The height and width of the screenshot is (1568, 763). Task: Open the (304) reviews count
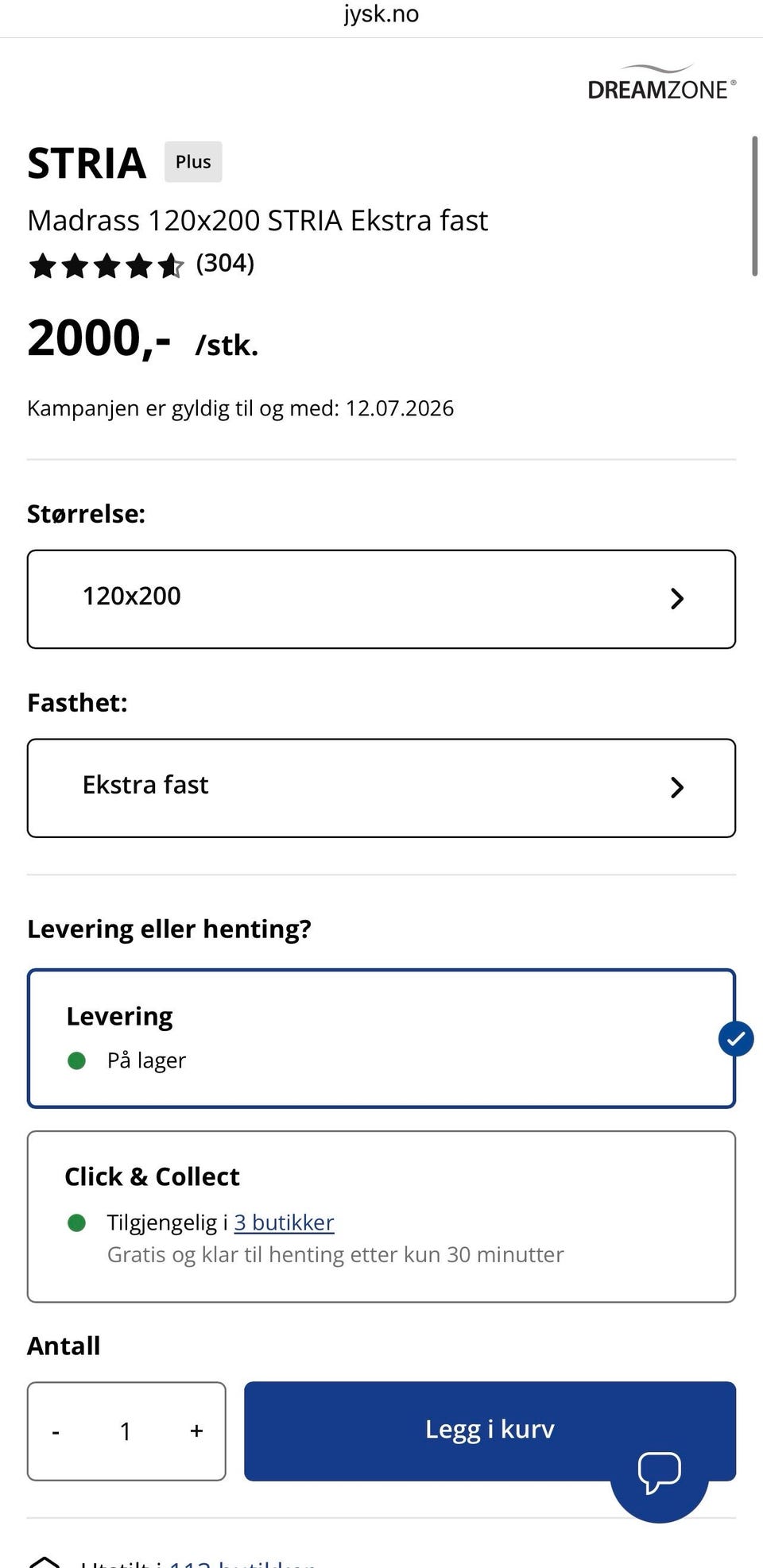(225, 263)
